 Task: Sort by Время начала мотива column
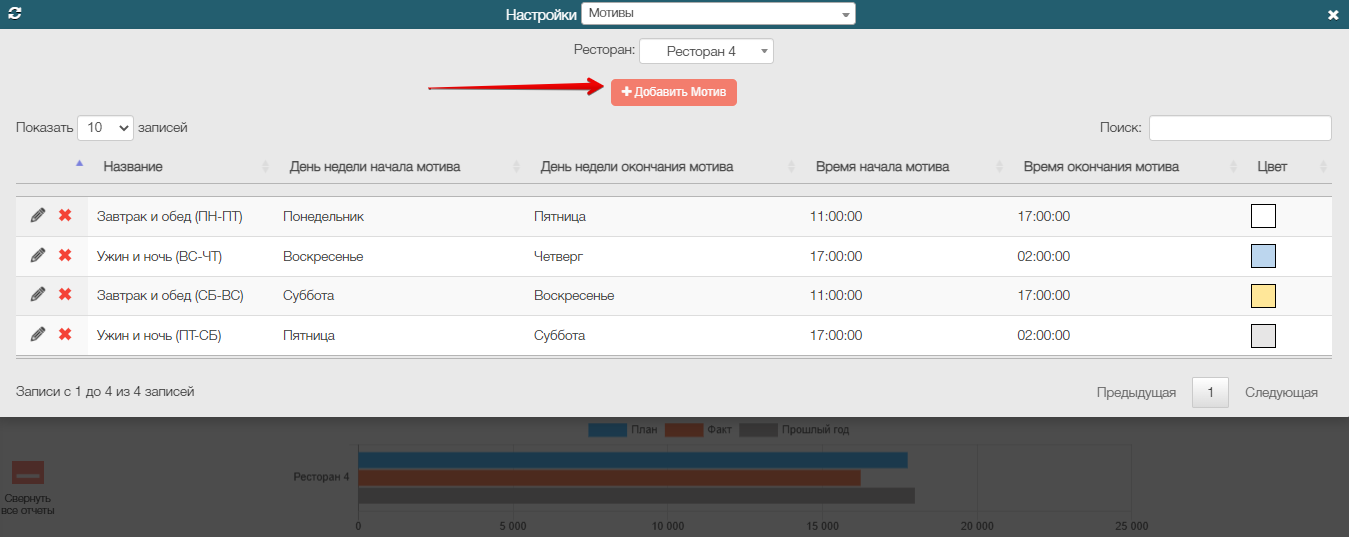tap(882, 167)
